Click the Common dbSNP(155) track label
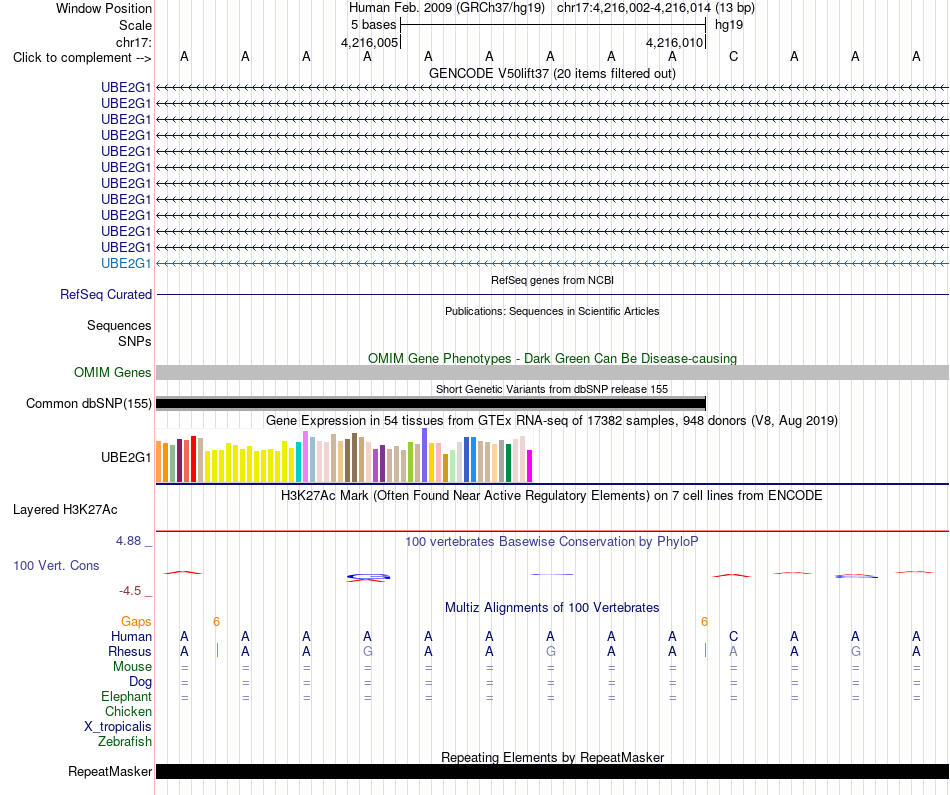The height and width of the screenshot is (795, 950). point(89,404)
